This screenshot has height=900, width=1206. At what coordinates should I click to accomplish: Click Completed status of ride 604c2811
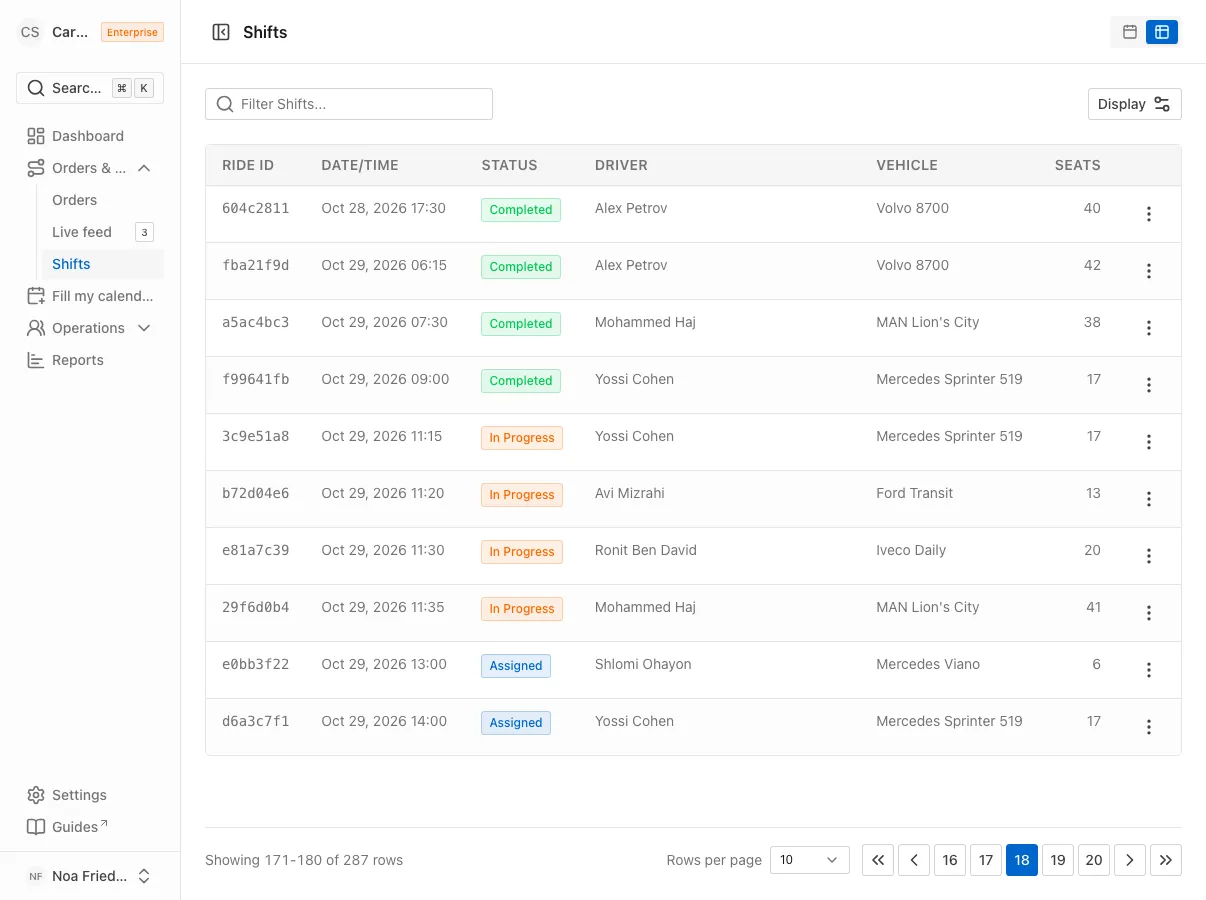(521, 210)
